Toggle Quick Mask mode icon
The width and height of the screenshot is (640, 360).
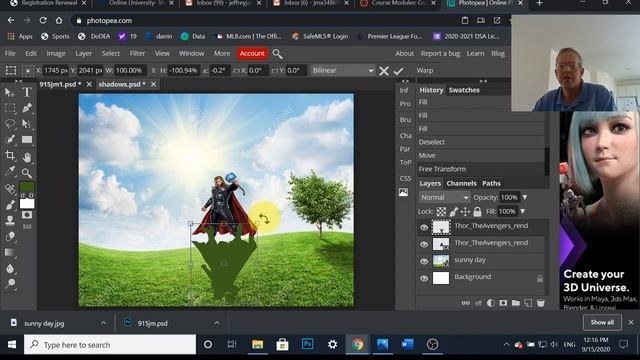click(27, 215)
